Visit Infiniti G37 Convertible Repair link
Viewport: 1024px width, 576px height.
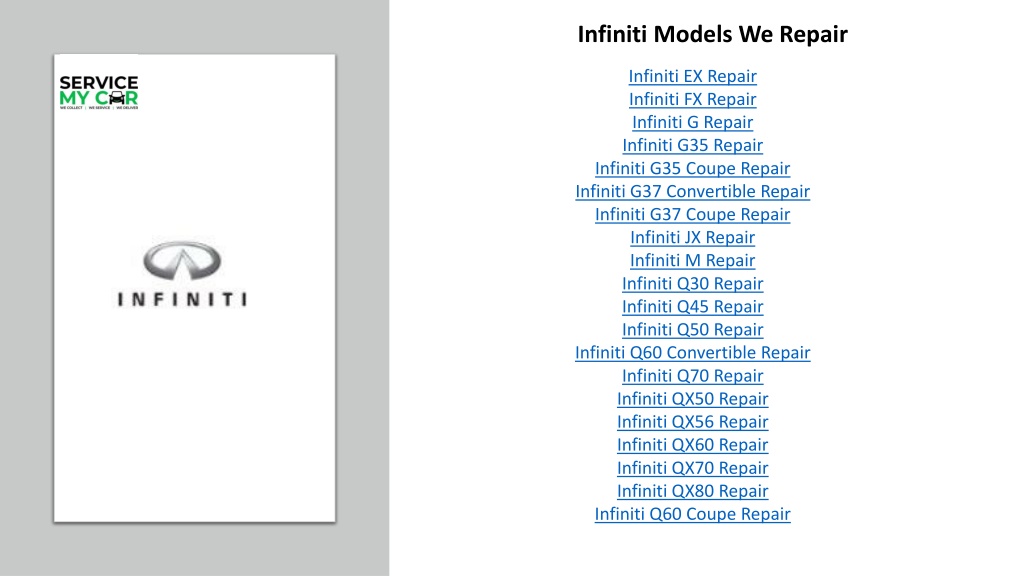(x=692, y=191)
